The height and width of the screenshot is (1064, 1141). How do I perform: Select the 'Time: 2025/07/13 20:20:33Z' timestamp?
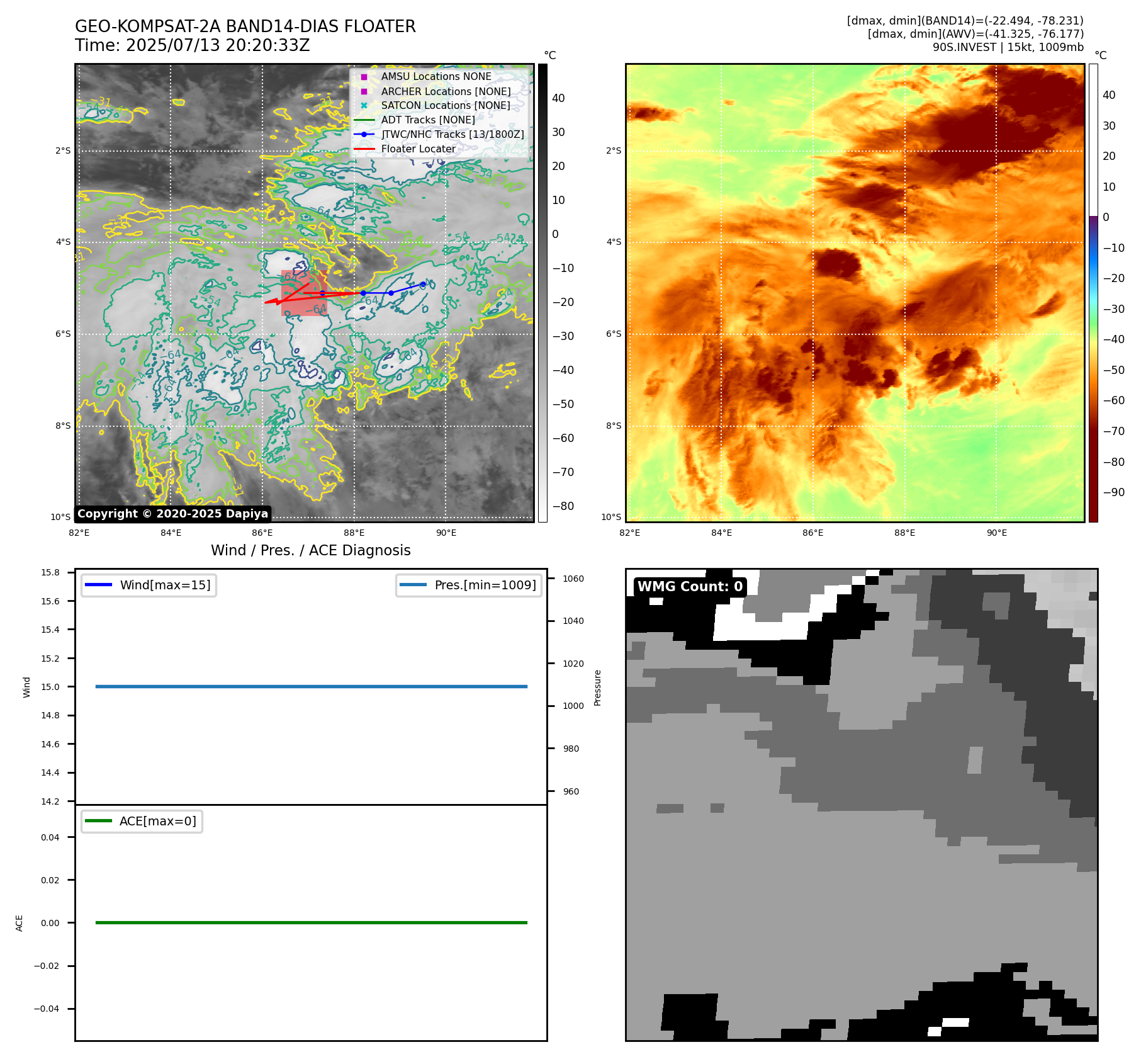click(193, 46)
